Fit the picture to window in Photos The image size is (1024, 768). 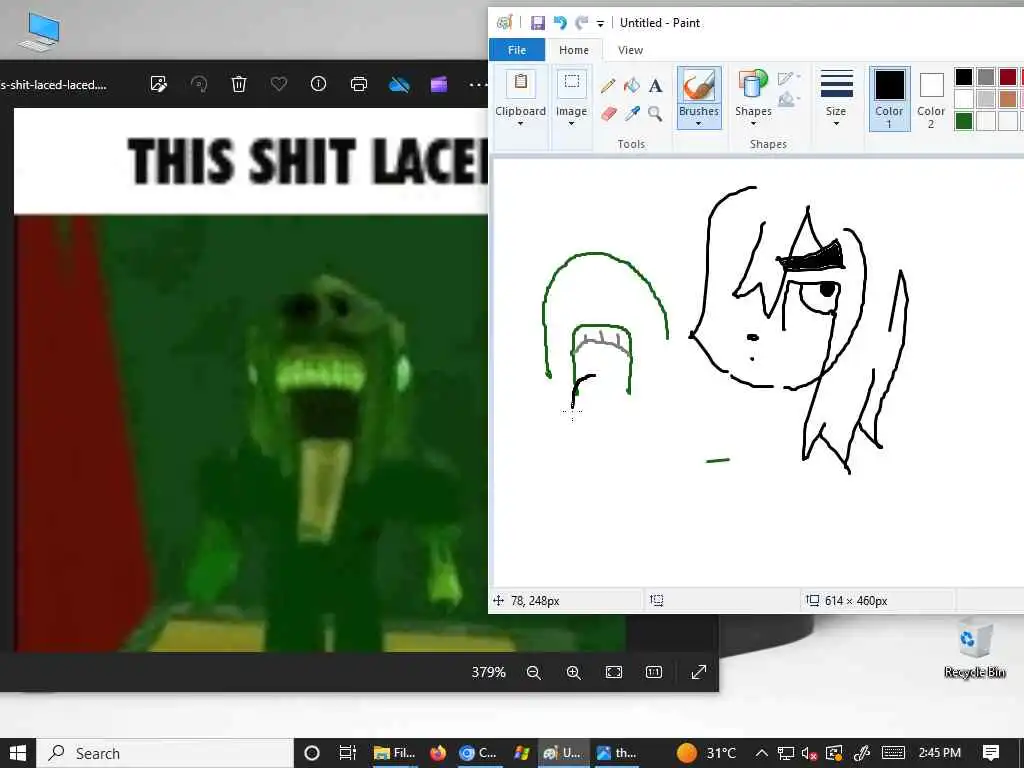point(614,673)
